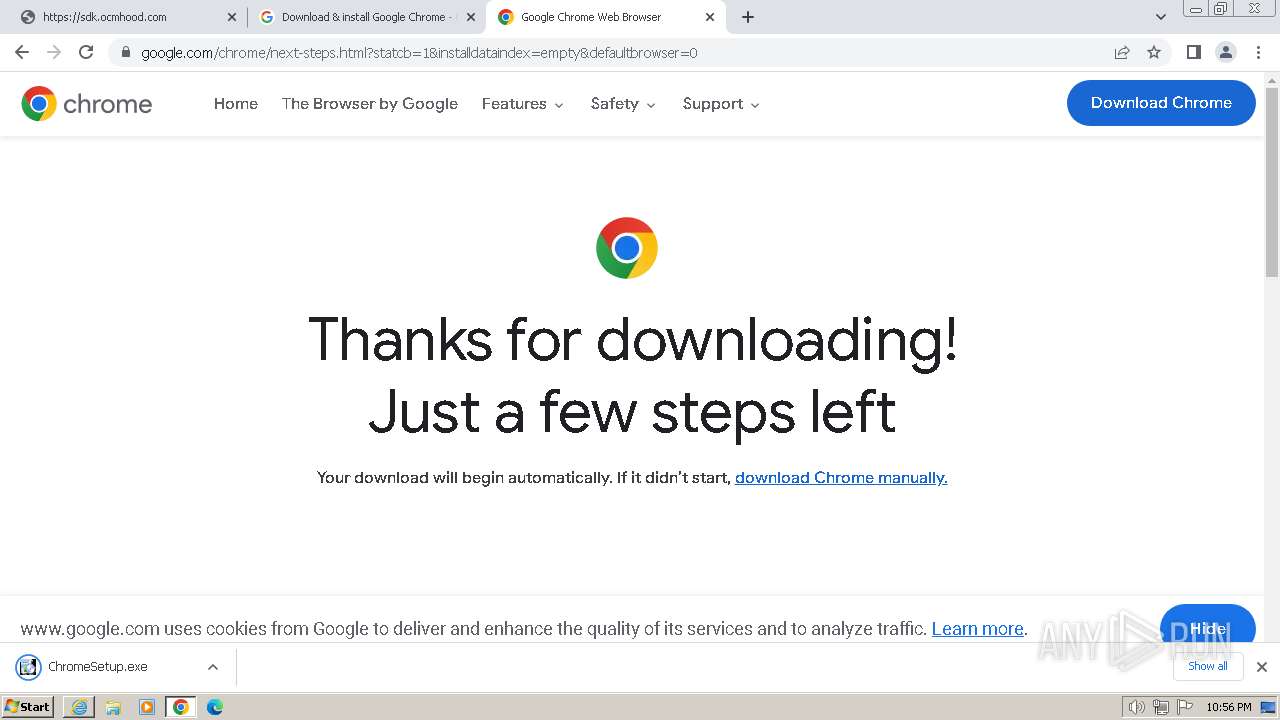Image resolution: width=1280 pixels, height=720 pixels.
Task: Launch Microsoft Edge from the taskbar
Action: [215, 707]
